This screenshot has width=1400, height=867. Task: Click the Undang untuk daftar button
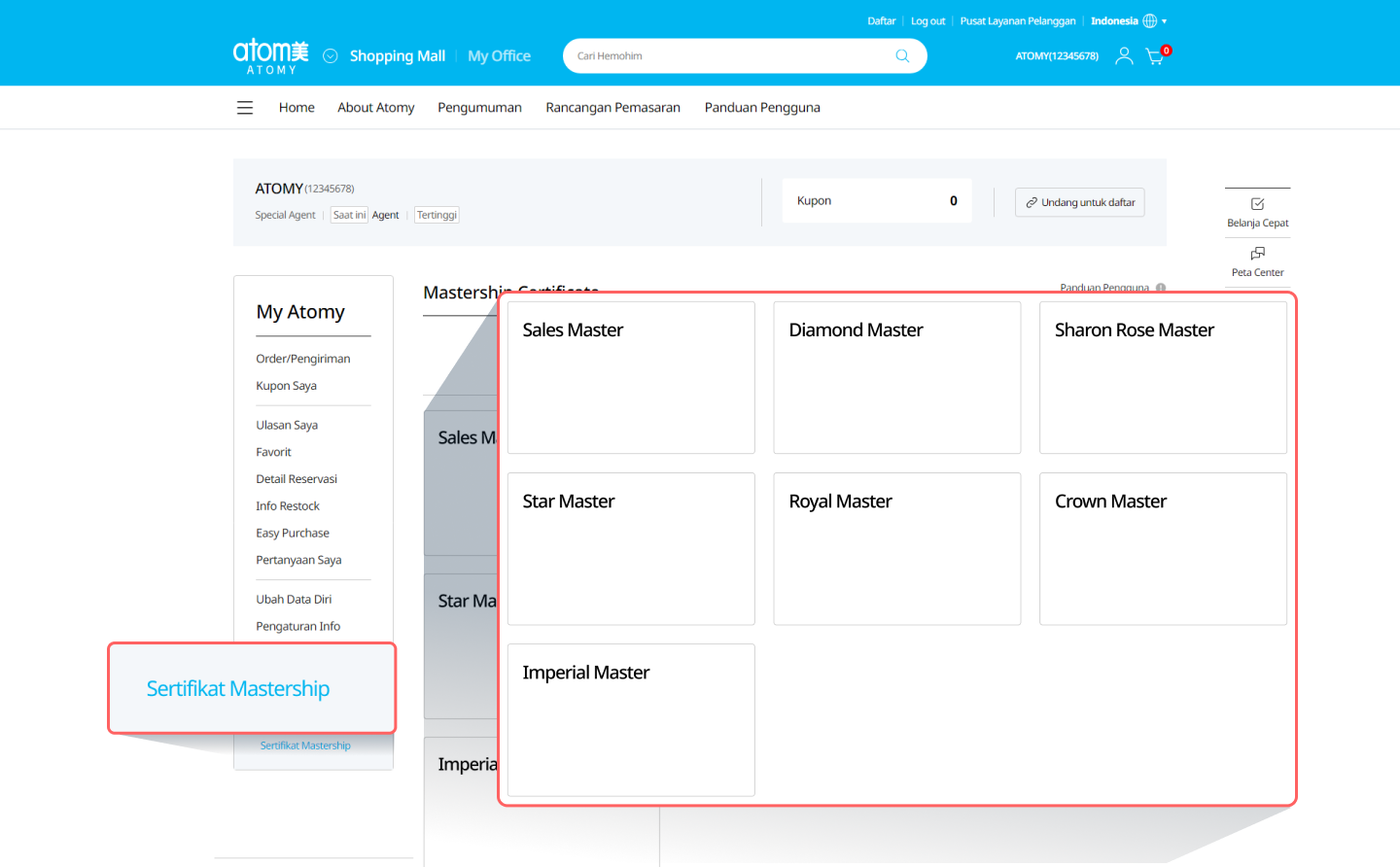pos(1079,202)
